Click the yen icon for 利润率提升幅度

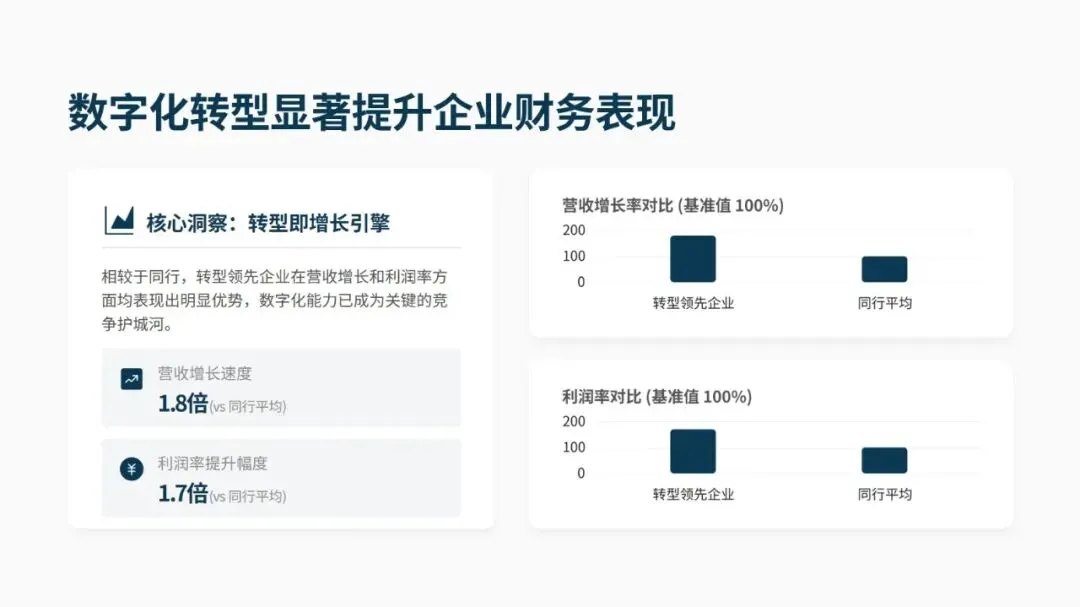(x=132, y=469)
